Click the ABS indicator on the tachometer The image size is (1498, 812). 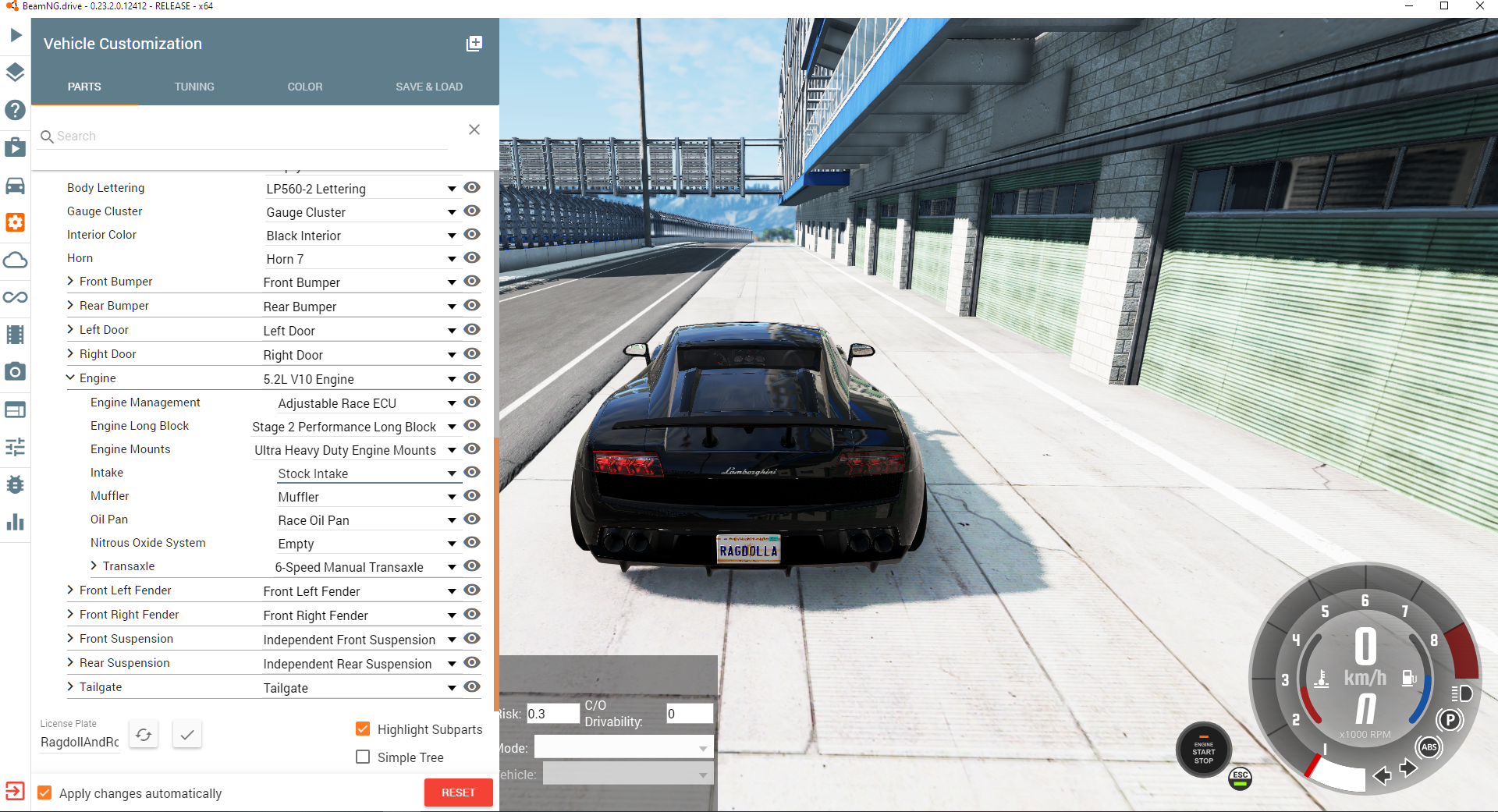coord(1429,747)
